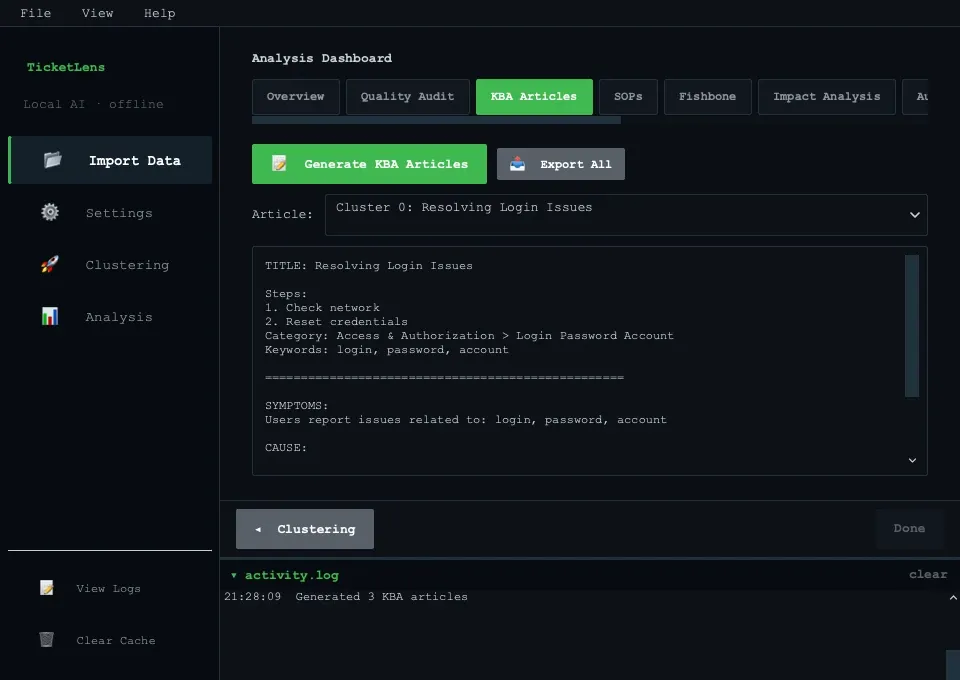
Task: Click 'TITLE: Resolving Login Issues' line
Action: [x=369, y=266]
